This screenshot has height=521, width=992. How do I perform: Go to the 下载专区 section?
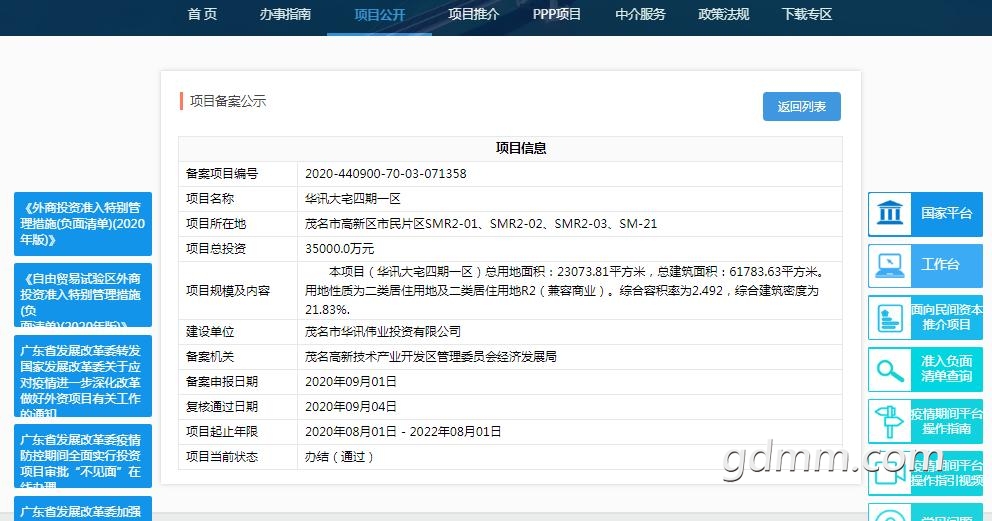coord(807,14)
